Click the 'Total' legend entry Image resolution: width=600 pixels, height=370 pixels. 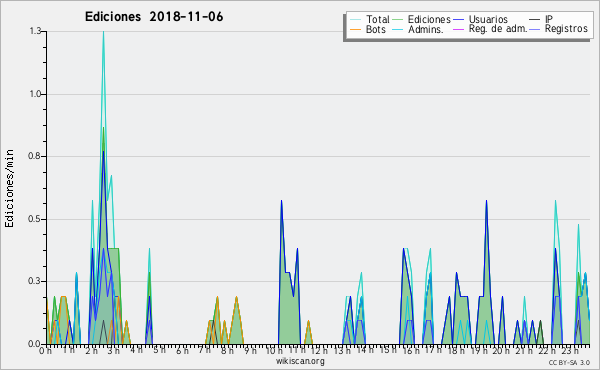[x=377, y=19]
